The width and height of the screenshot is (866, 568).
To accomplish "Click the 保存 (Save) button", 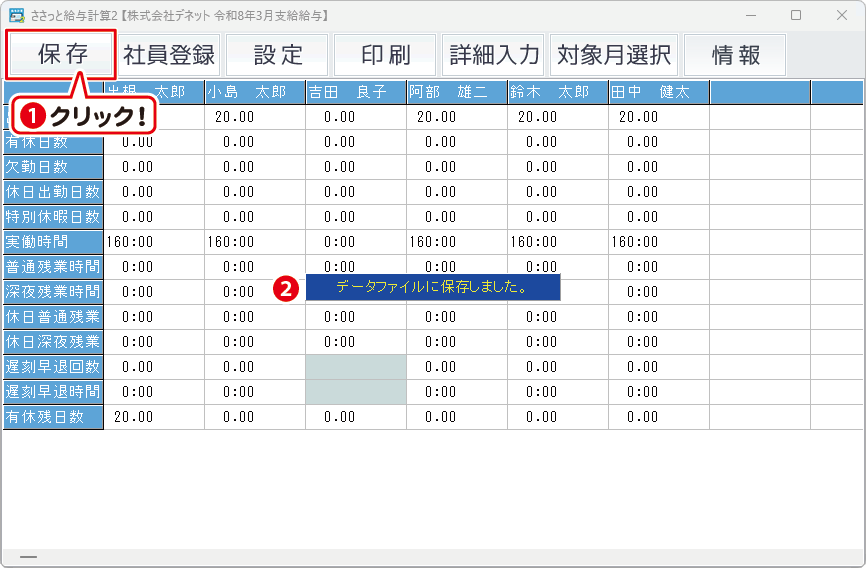I will (x=62, y=55).
